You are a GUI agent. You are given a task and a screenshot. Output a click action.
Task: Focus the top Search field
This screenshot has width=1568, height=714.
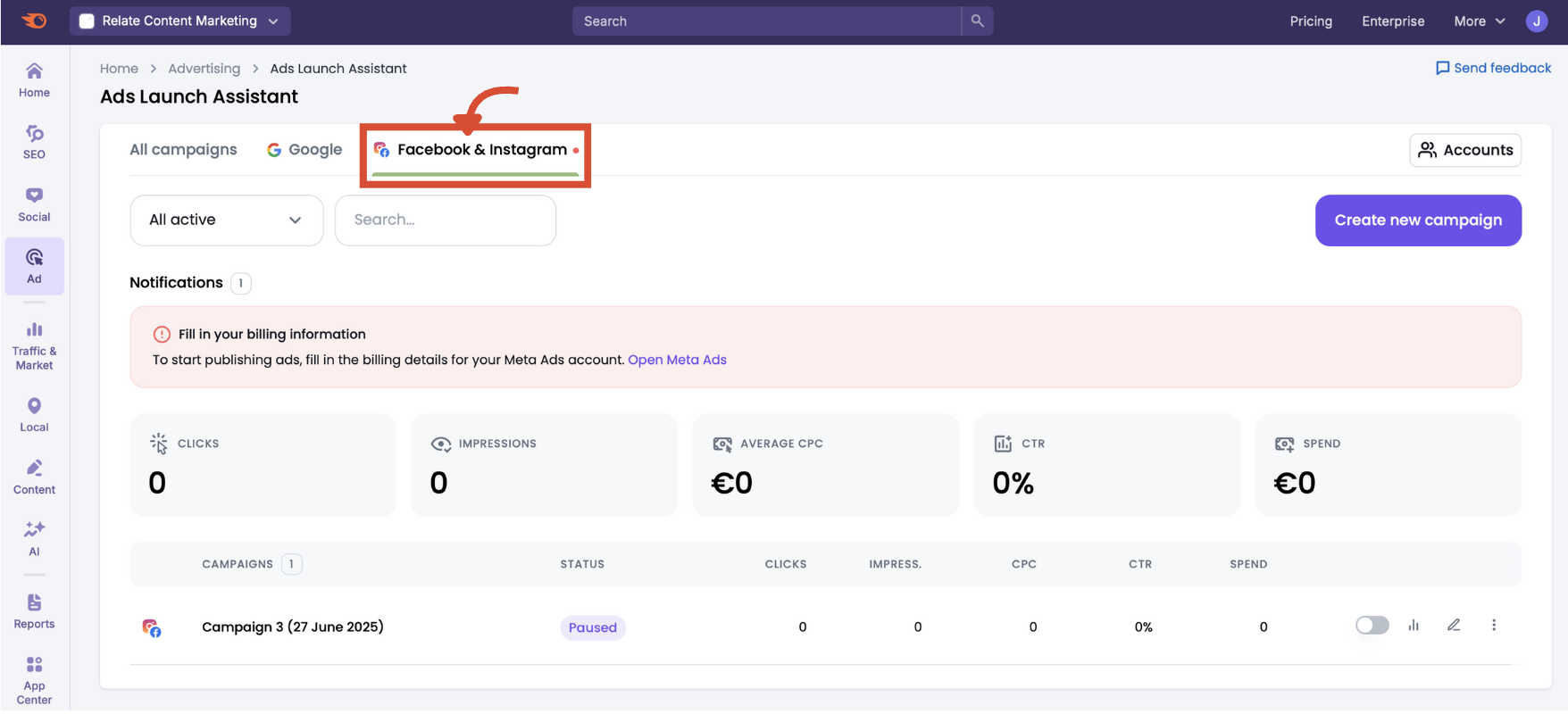point(766,21)
